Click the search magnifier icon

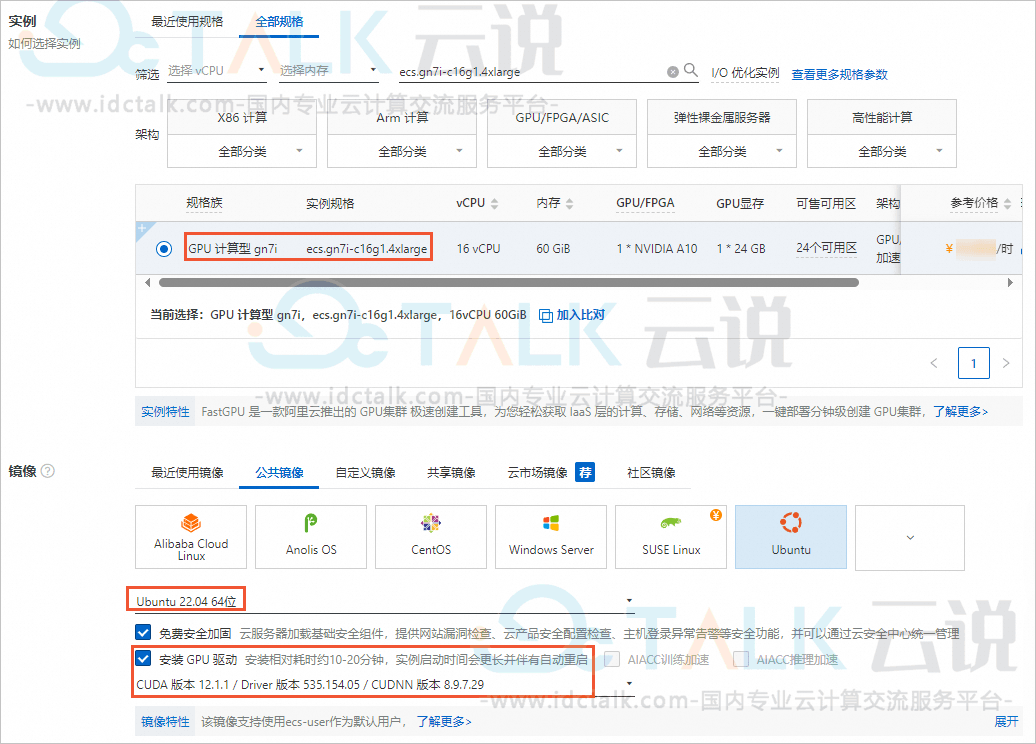690,69
